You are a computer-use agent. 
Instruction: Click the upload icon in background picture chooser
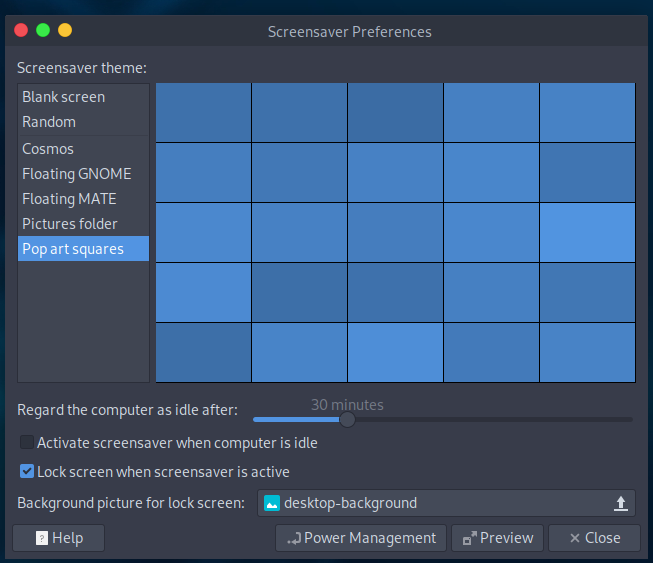[x=620, y=503]
